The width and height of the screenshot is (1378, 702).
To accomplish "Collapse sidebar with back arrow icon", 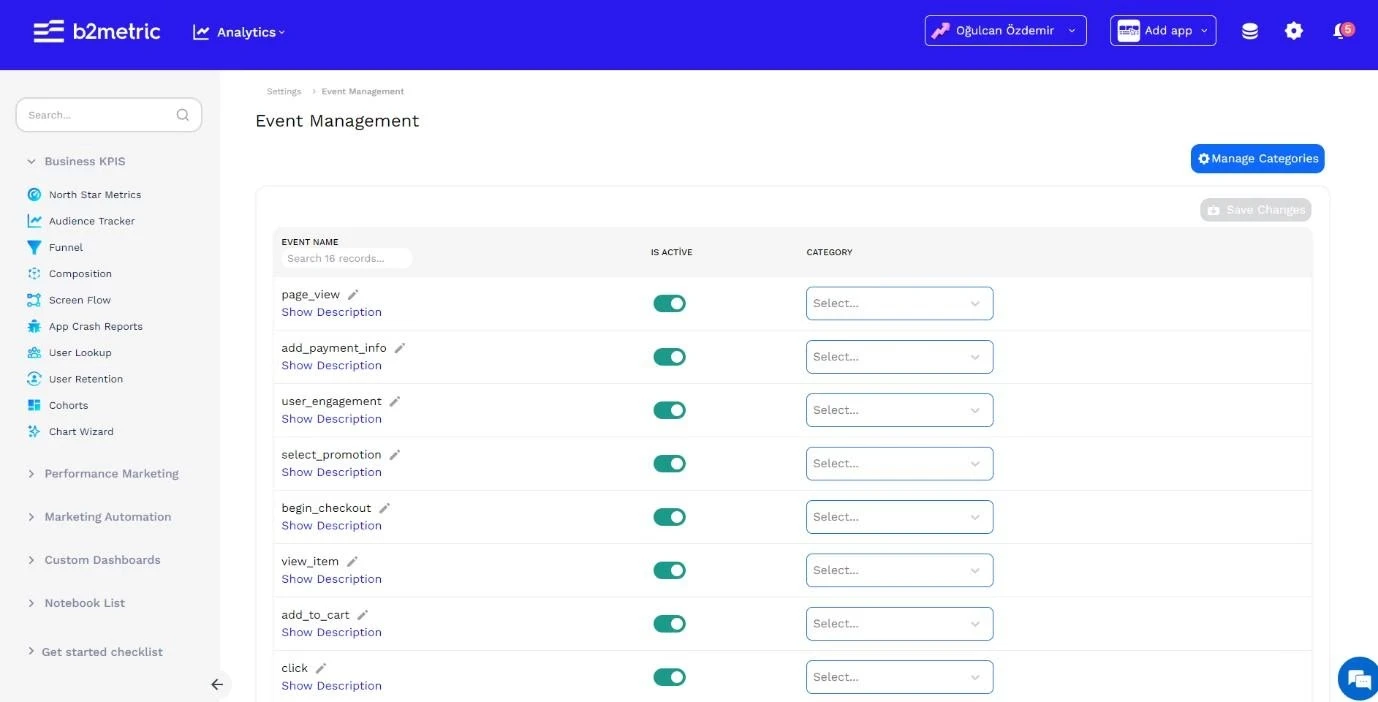I will (x=216, y=685).
